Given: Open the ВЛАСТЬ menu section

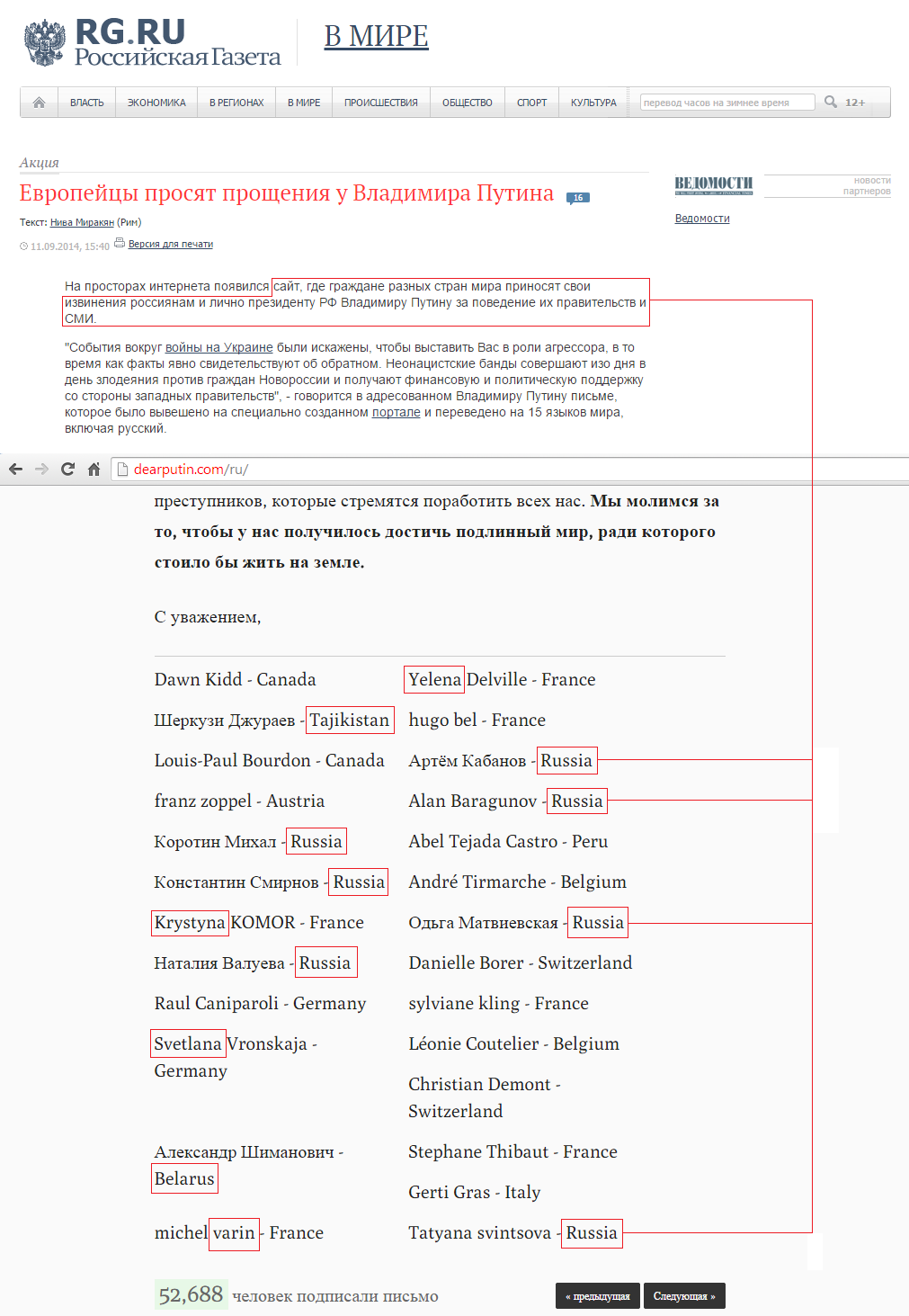Looking at the screenshot, I should pyautogui.click(x=87, y=103).
